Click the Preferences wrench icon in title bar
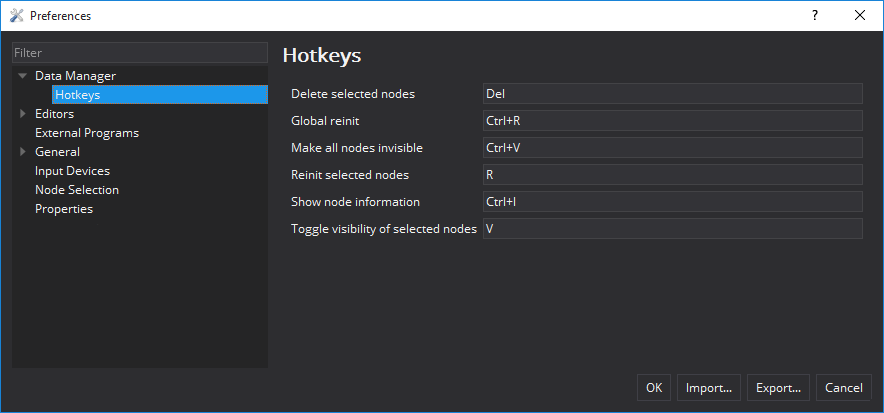 tap(16, 16)
